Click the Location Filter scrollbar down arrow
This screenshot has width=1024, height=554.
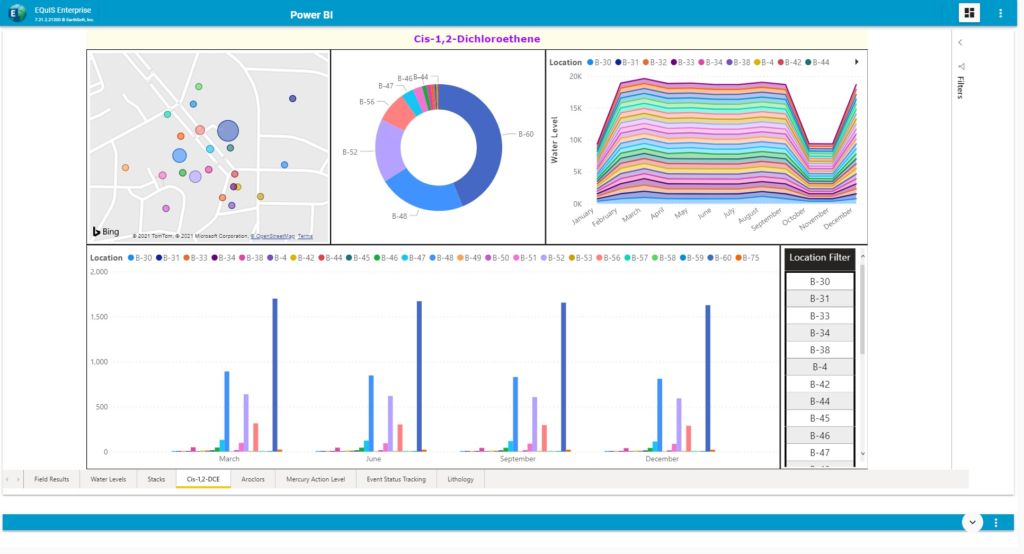(x=863, y=454)
